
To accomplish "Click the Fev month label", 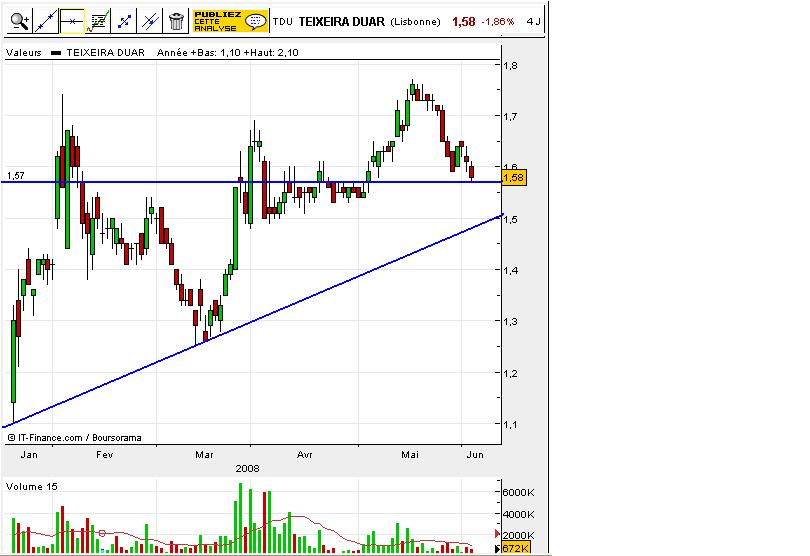I will click(x=104, y=455).
